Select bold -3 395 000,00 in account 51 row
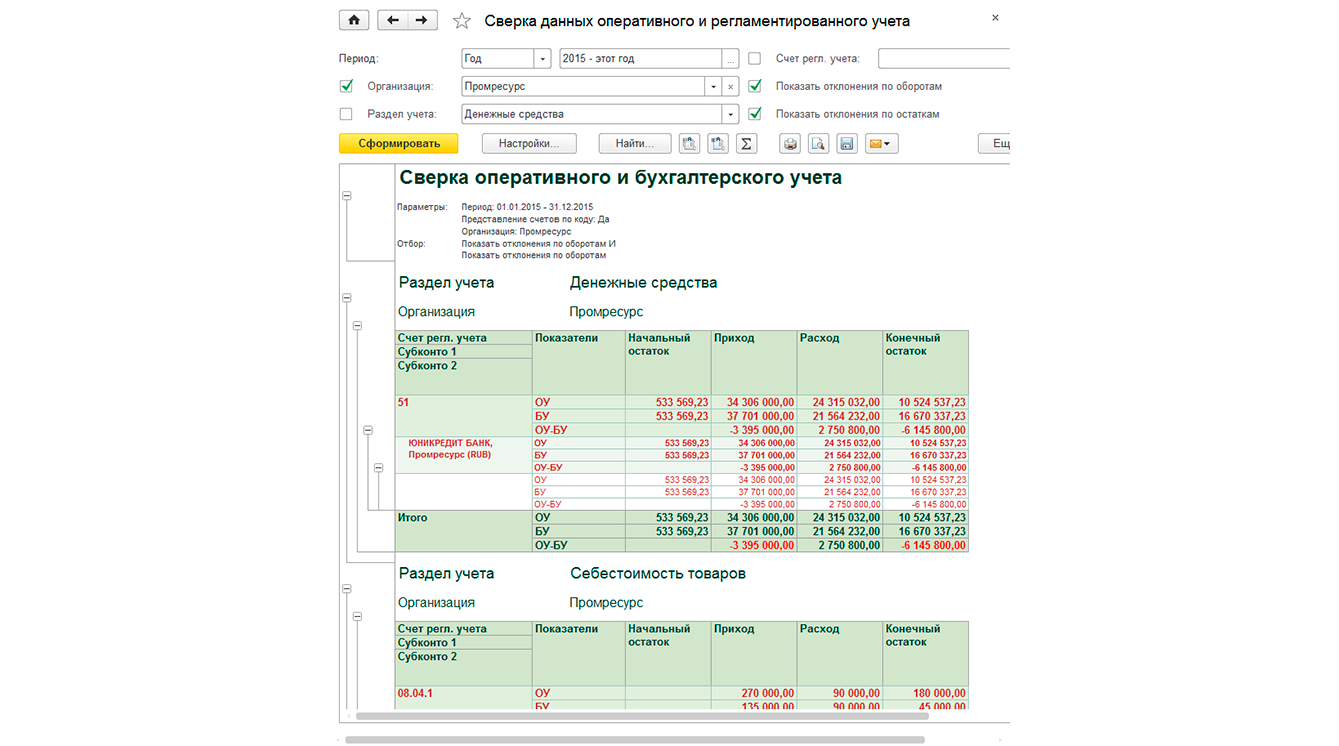 pos(754,430)
